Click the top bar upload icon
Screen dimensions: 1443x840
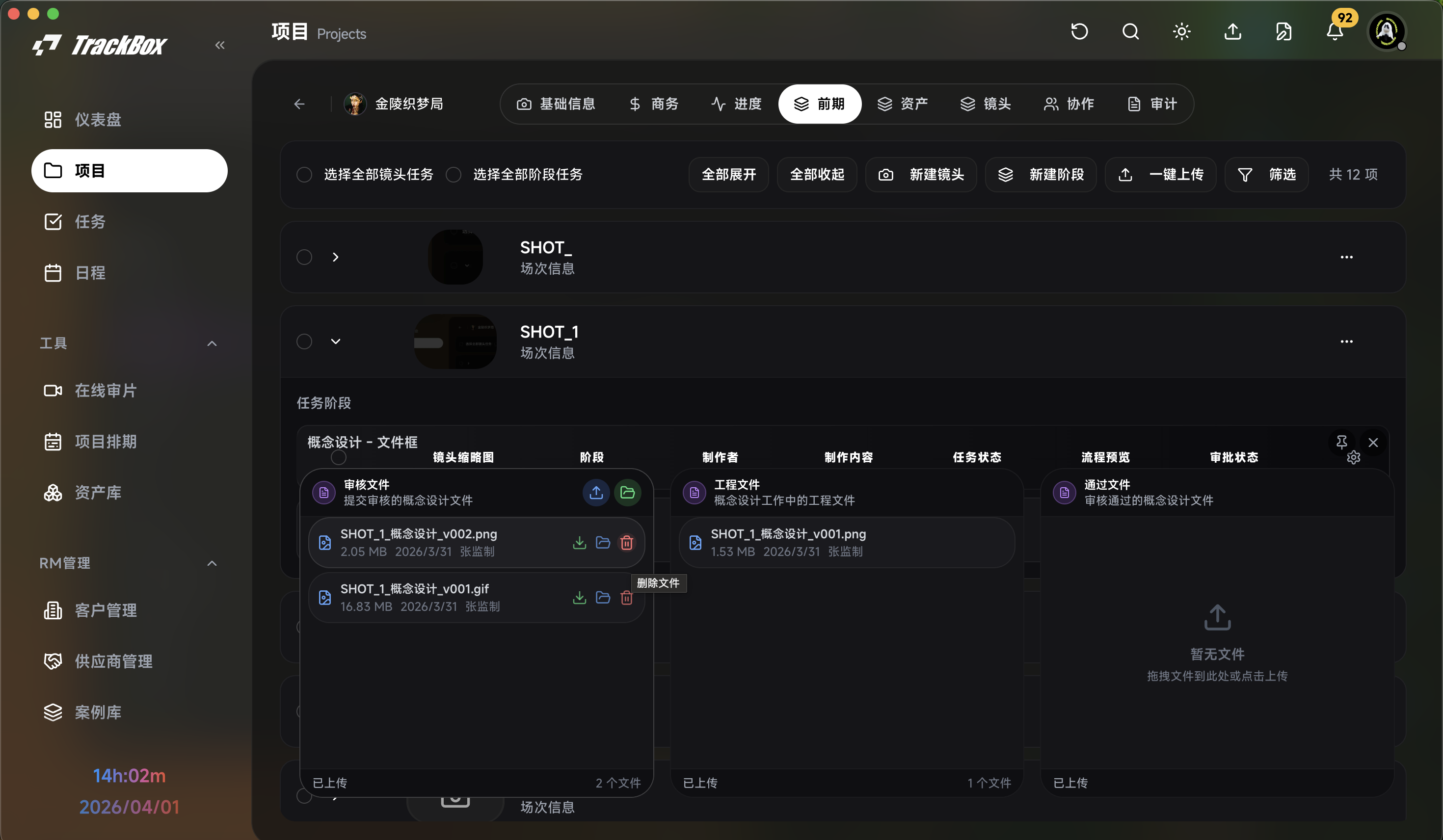coord(1233,31)
